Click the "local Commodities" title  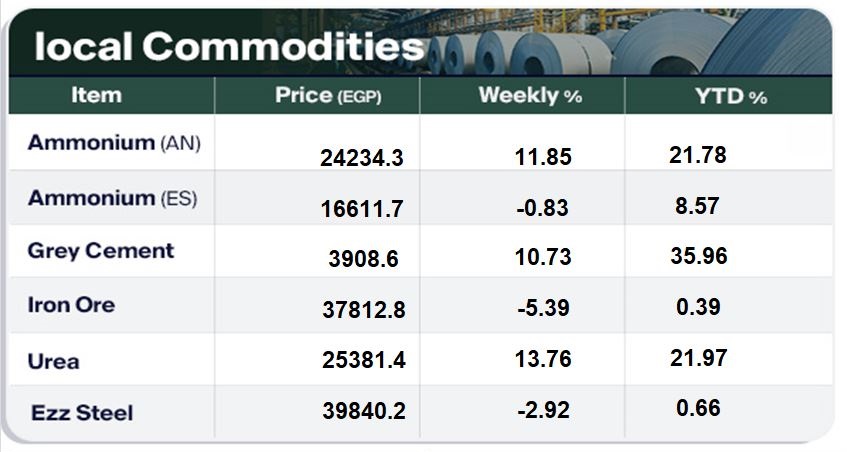229,46
